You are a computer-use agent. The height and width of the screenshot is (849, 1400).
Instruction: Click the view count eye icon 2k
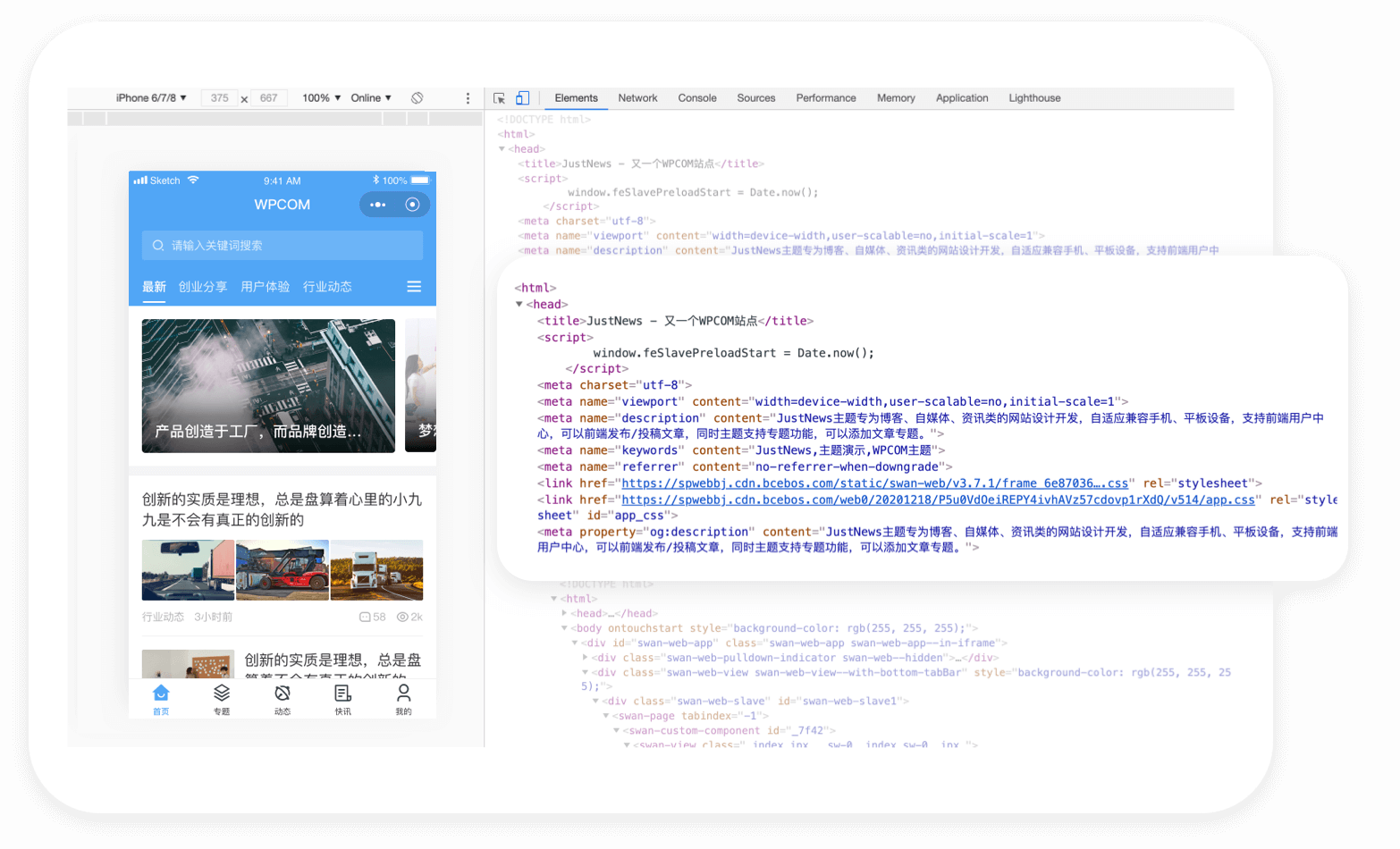click(402, 618)
